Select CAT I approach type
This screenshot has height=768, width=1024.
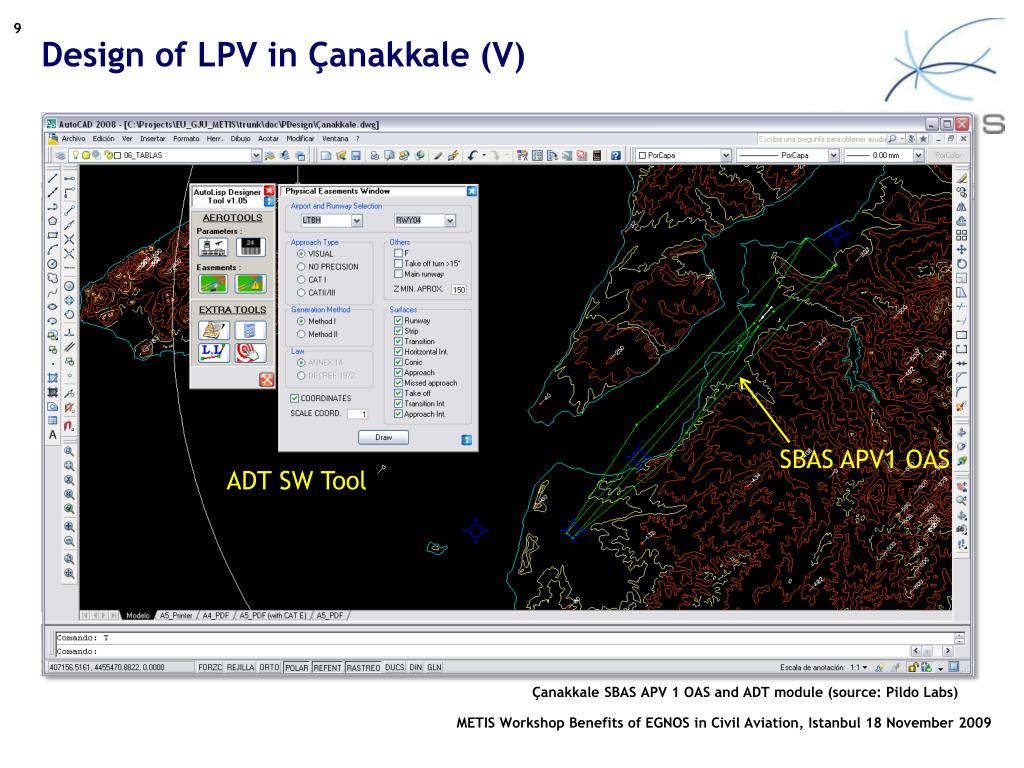pyautogui.click(x=312, y=280)
